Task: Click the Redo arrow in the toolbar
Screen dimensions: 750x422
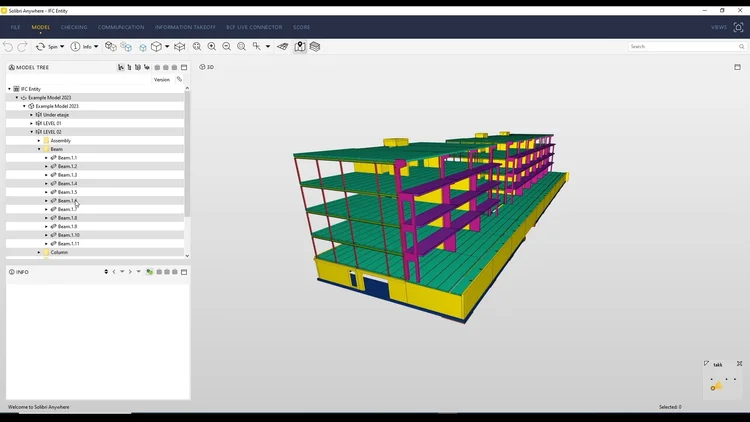Action: click(x=22, y=46)
